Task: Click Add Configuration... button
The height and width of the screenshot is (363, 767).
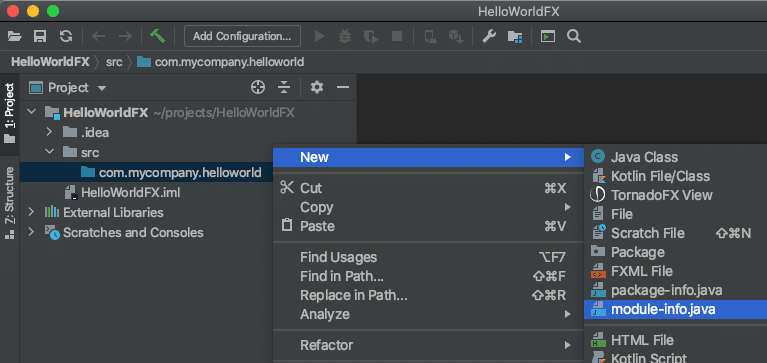Action: point(242,36)
